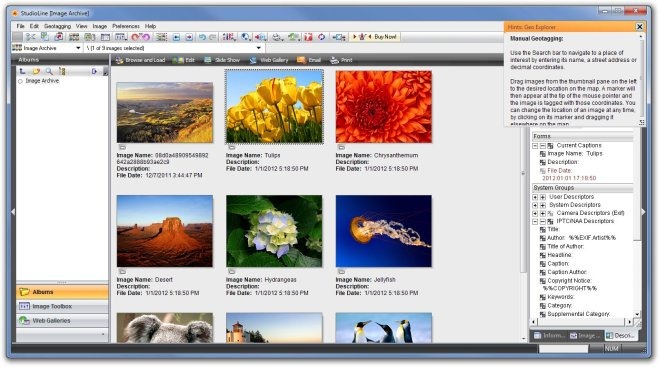Click the printer icon in the main toolbar
660x367 pixels.
[277, 37]
